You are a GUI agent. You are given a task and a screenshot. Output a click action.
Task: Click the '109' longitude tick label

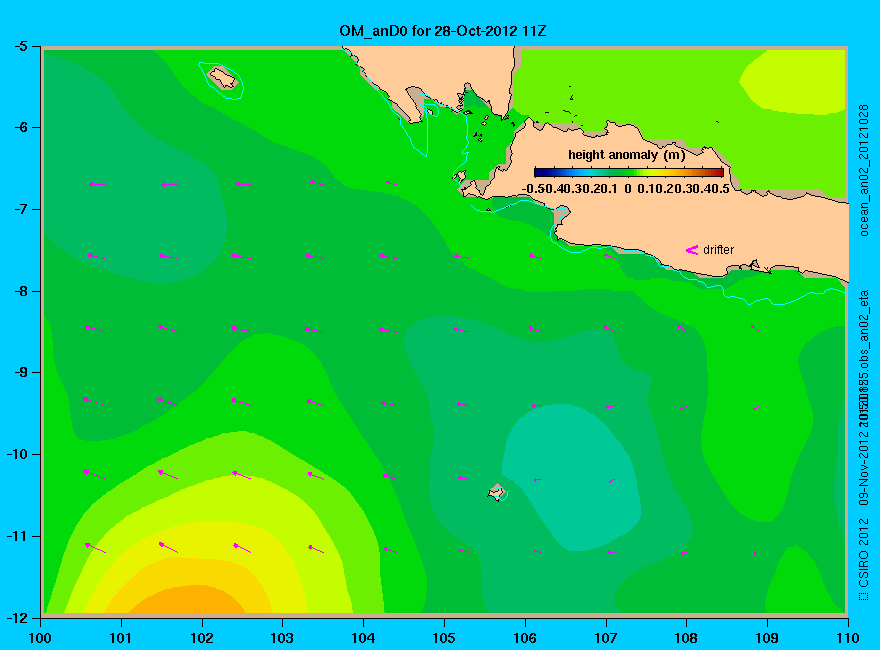pos(767,638)
